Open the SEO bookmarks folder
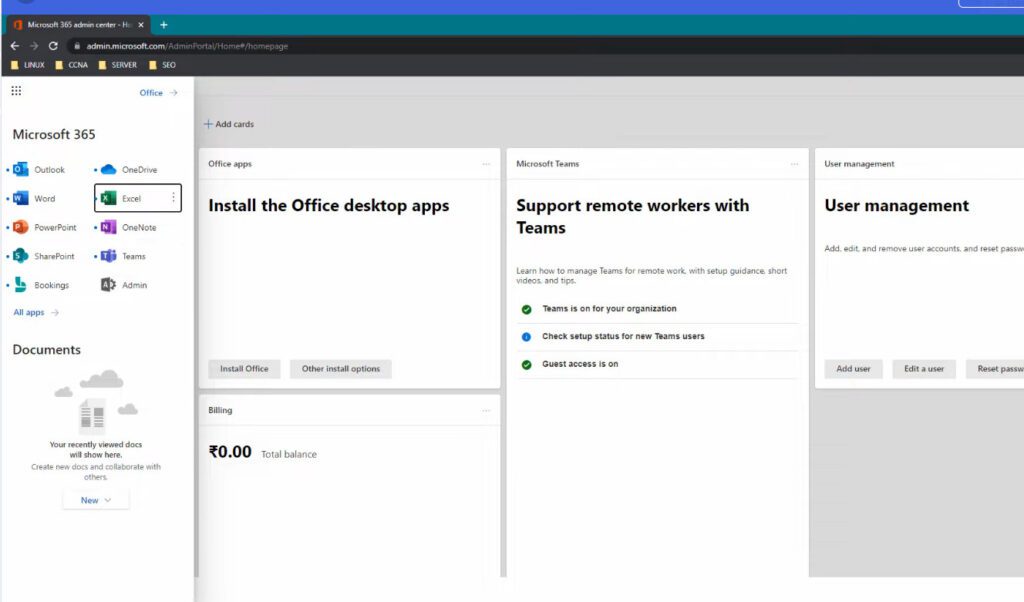 pyautogui.click(x=162, y=65)
